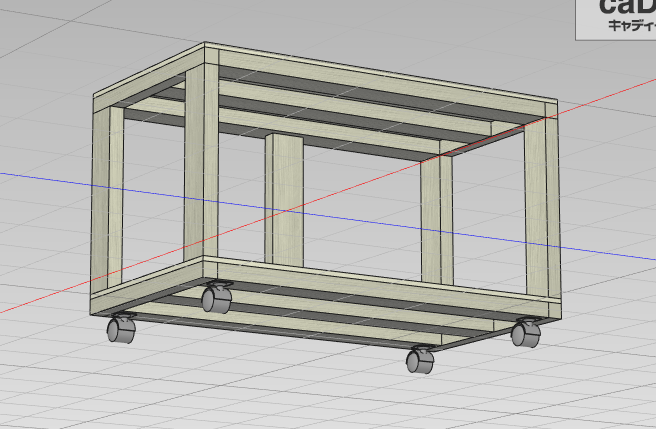Screen dimensions: 656x429
Task: Select the caster wheel behind the left corner post
Action: click(217, 297)
